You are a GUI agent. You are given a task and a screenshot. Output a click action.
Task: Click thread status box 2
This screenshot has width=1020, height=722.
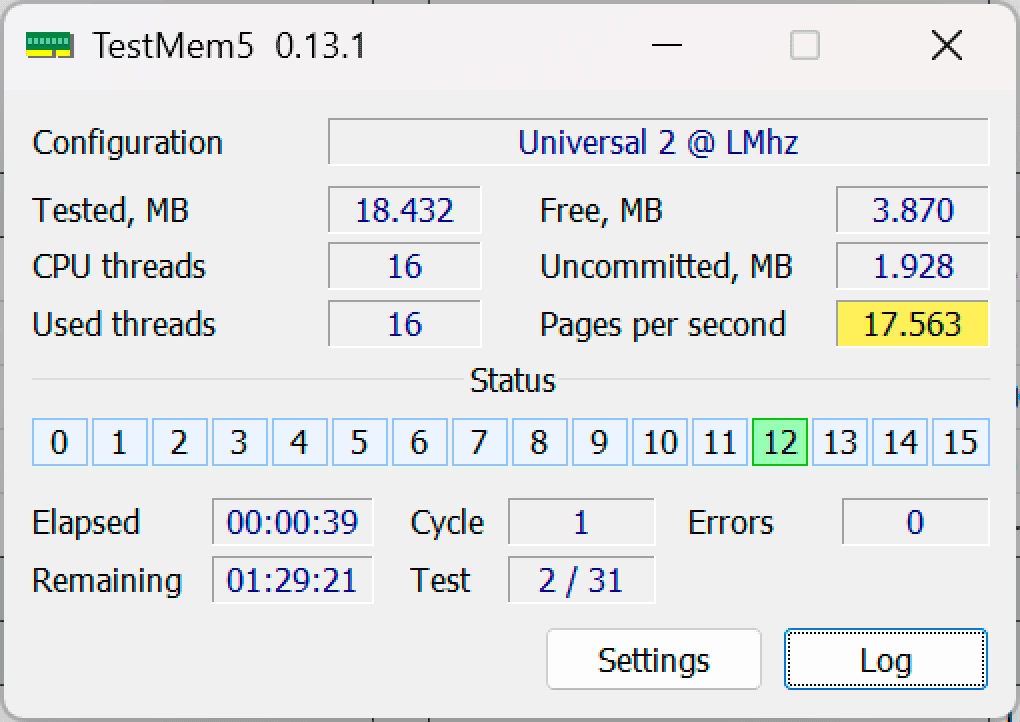180,442
